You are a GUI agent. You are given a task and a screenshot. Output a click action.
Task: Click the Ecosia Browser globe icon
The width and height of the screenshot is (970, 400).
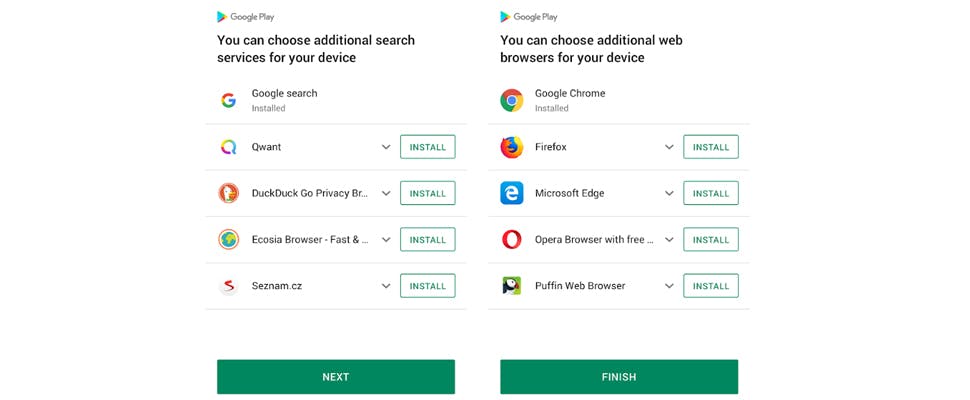pyautogui.click(x=229, y=240)
